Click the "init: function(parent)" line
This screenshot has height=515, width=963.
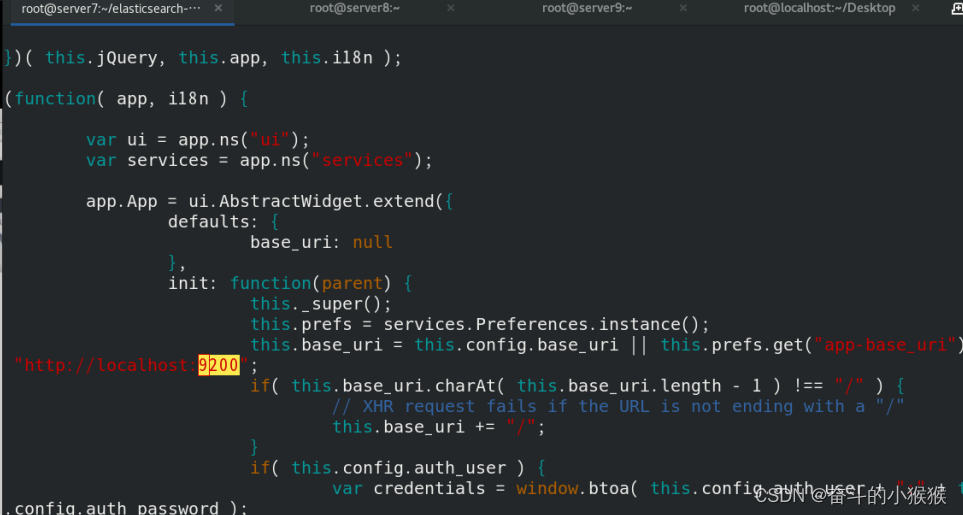coord(290,284)
